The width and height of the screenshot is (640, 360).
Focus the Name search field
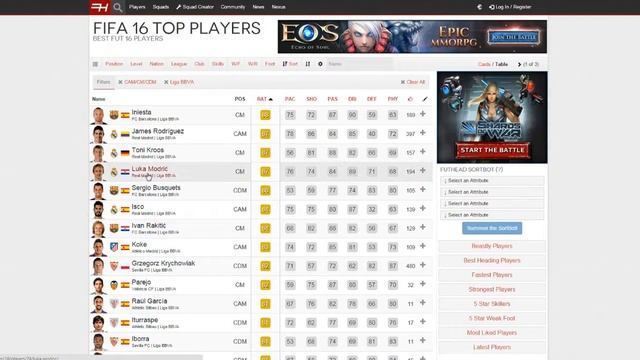click(x=359, y=64)
